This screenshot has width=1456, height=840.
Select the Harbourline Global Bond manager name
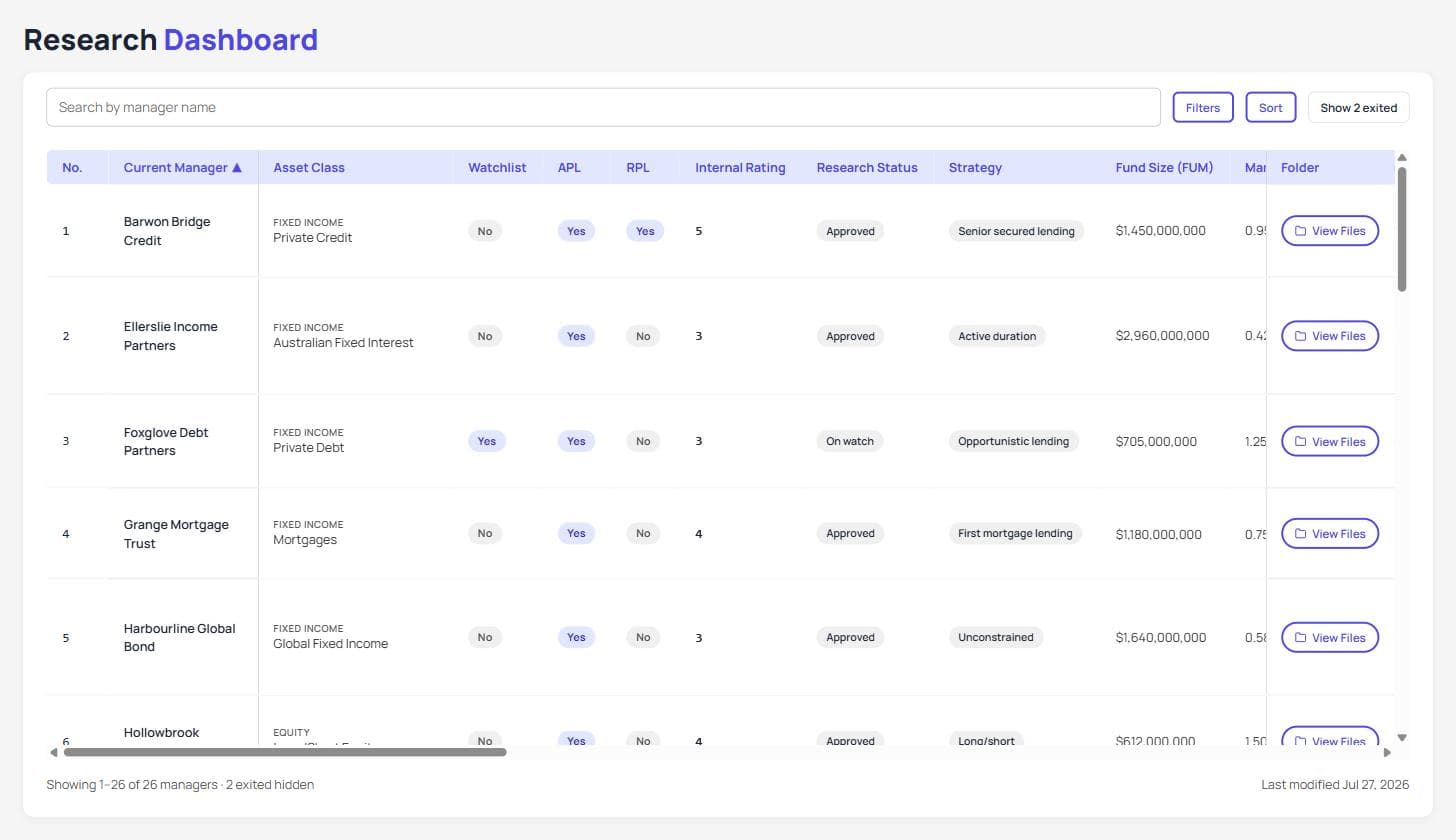(180, 637)
